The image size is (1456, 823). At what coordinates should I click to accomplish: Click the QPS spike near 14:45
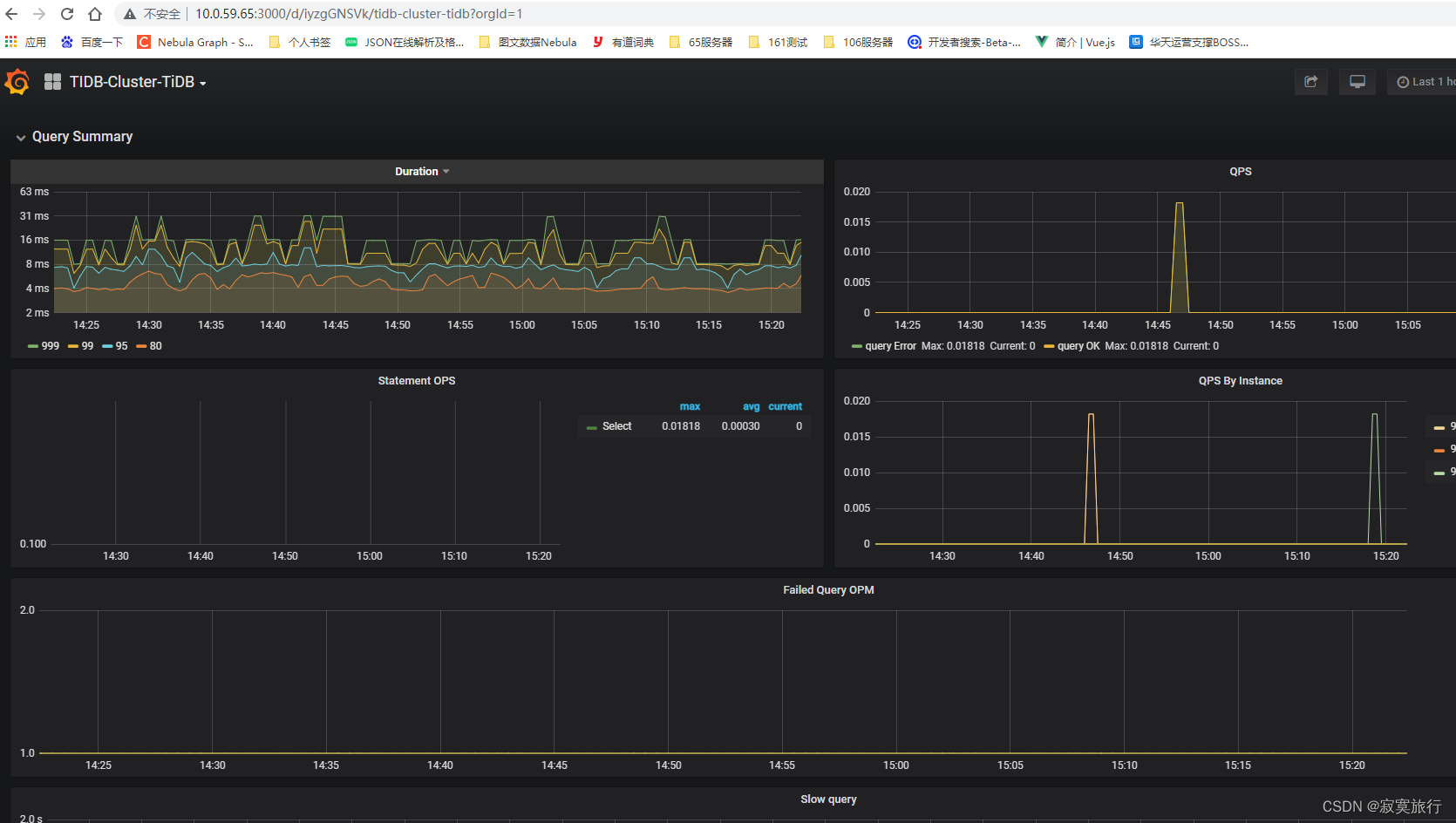click(x=1179, y=257)
